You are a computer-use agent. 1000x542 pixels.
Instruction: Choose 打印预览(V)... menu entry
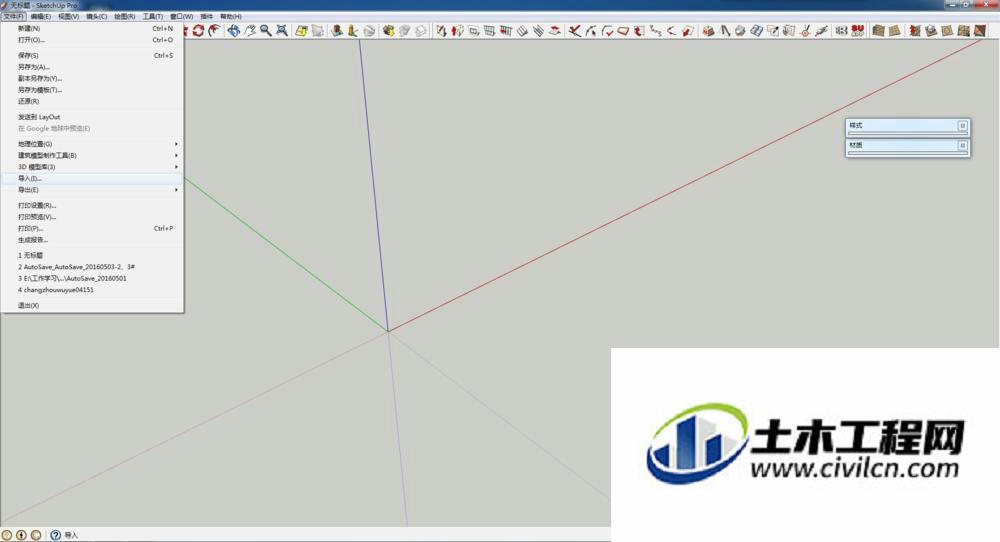(92, 217)
